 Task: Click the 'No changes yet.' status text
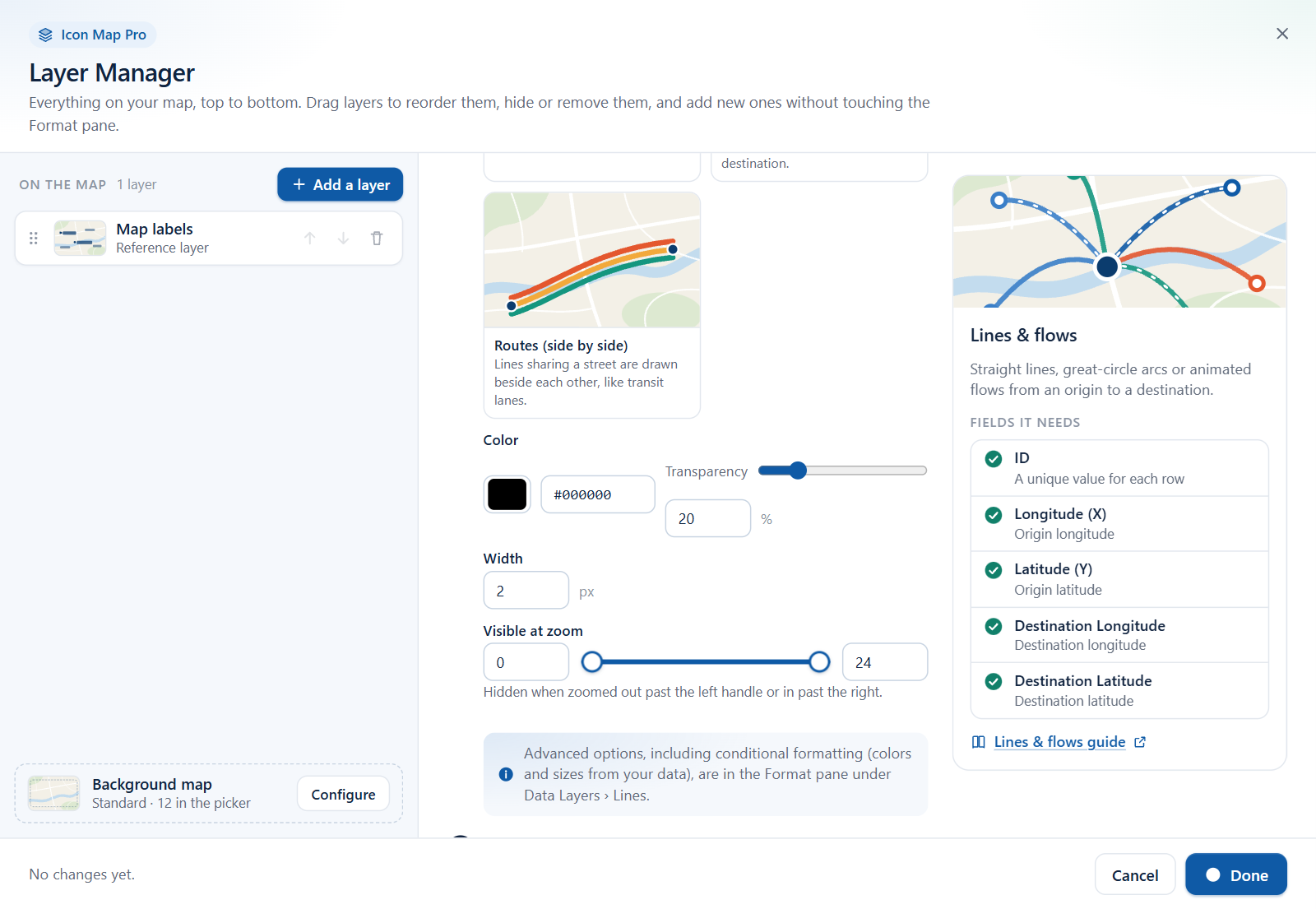coord(82,874)
